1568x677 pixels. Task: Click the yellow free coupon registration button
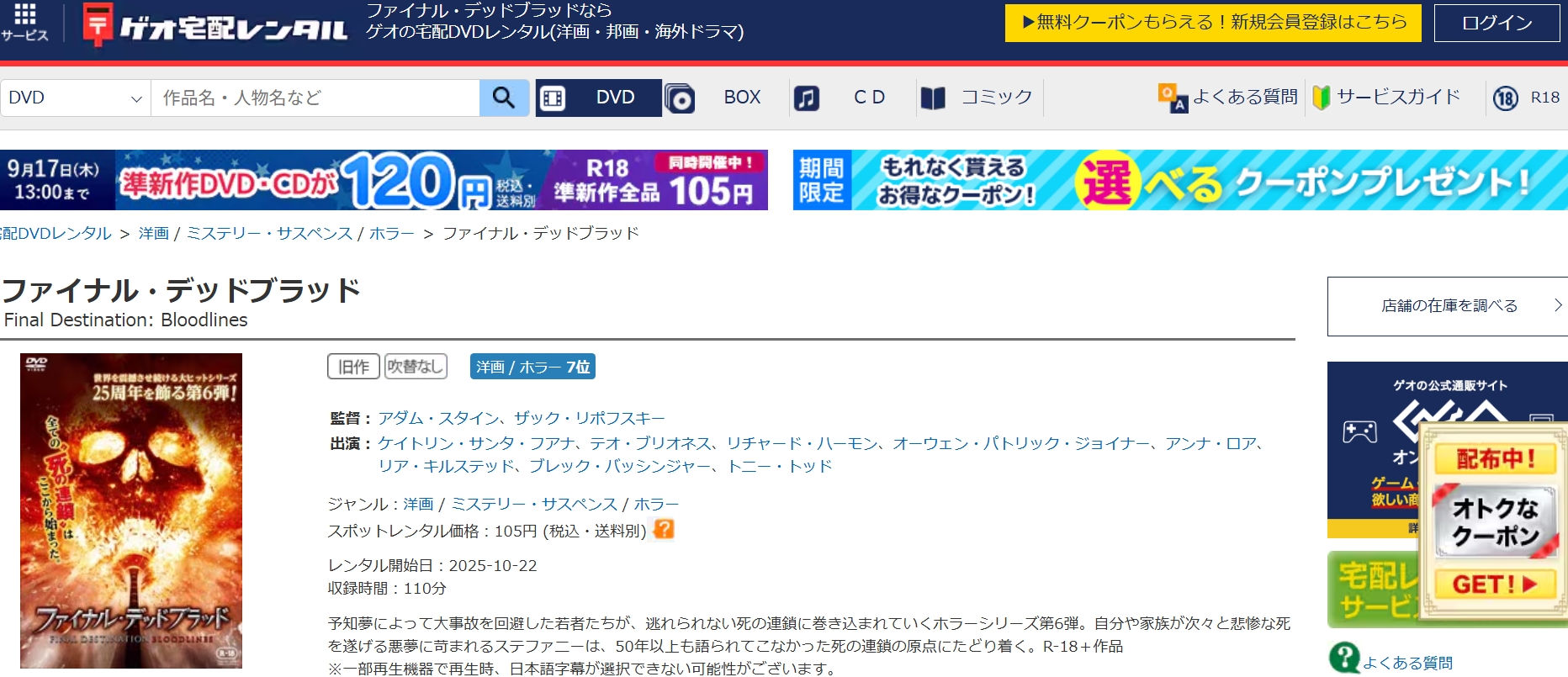(1213, 23)
